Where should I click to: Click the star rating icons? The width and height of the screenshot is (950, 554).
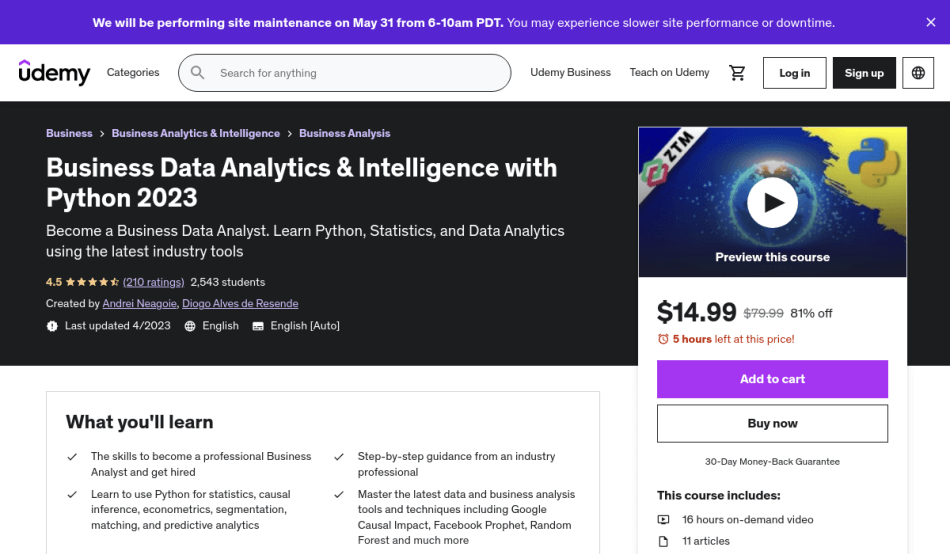[92, 282]
